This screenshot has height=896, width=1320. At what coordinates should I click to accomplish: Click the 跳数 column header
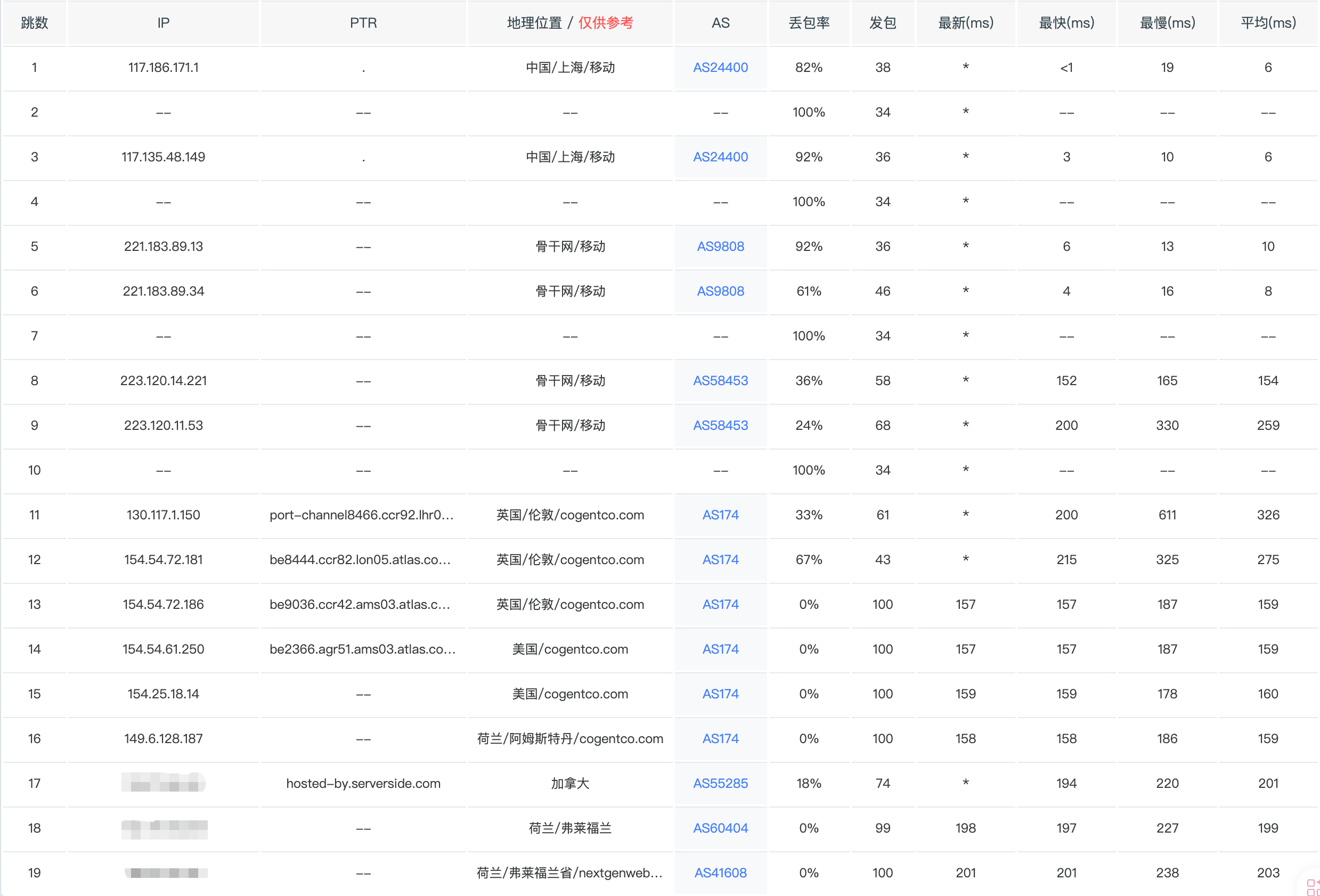tap(34, 23)
